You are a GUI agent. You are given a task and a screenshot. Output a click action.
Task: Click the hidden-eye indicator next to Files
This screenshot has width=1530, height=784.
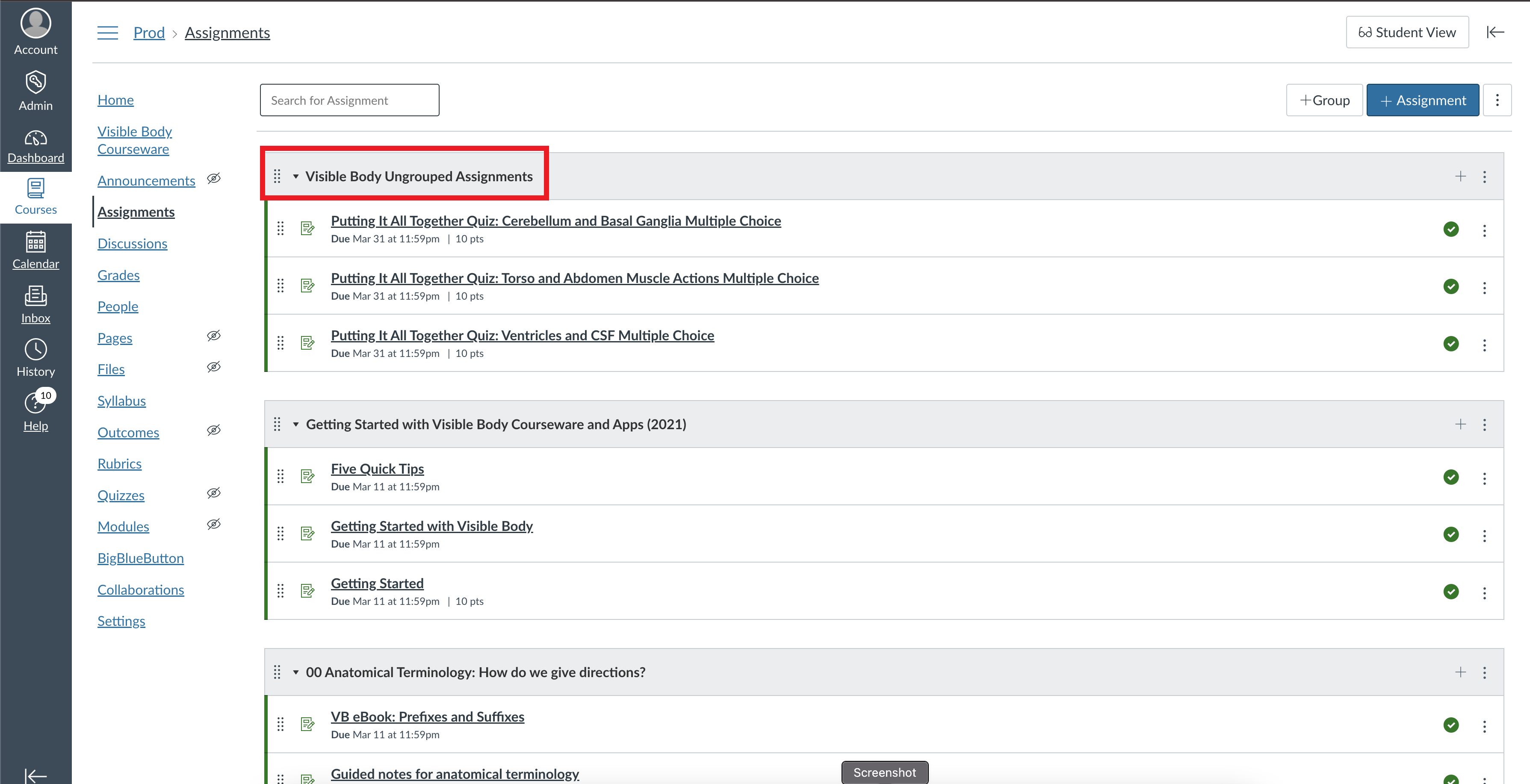tap(214, 366)
